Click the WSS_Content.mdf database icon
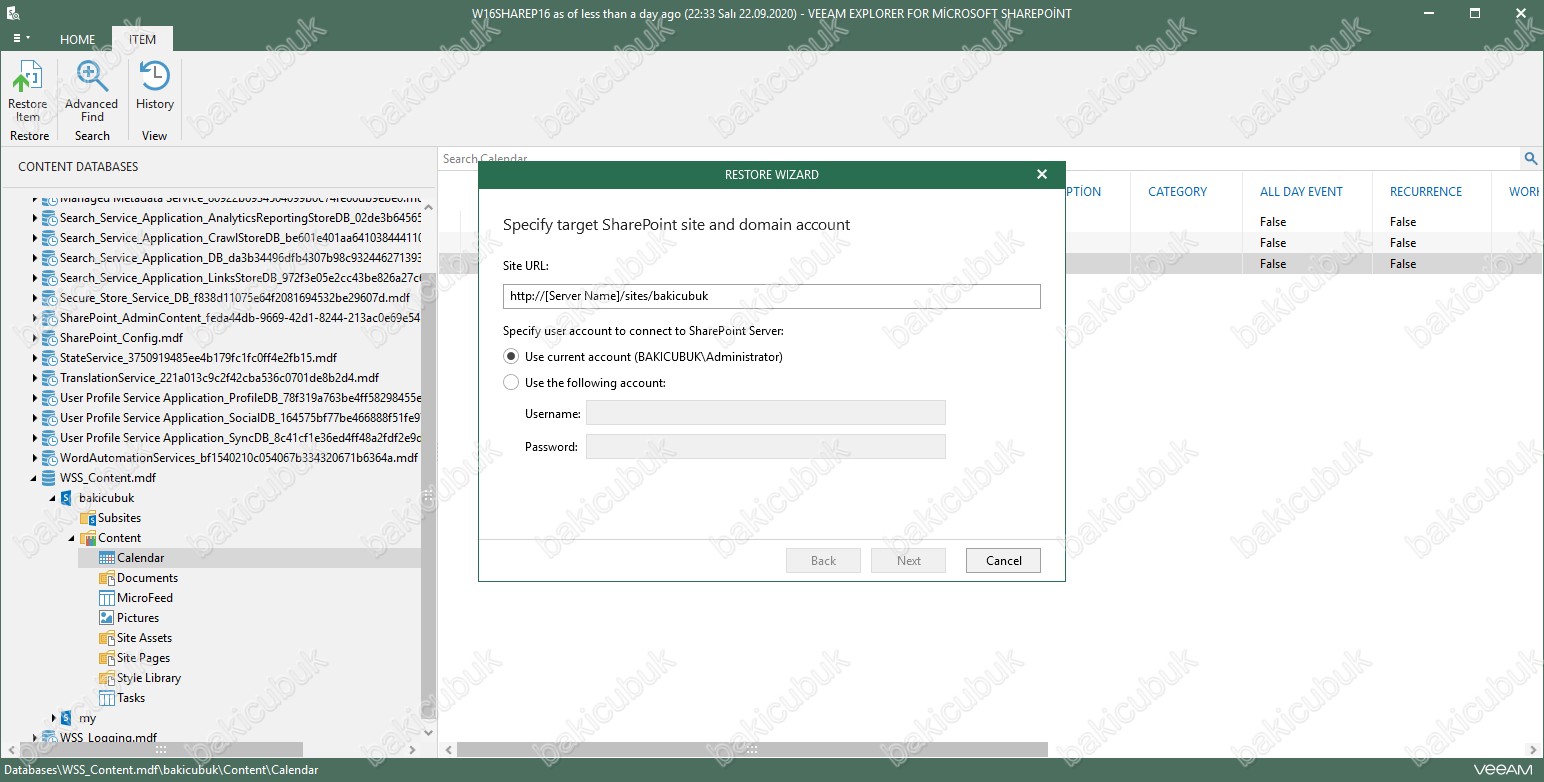 pyautogui.click(x=49, y=478)
